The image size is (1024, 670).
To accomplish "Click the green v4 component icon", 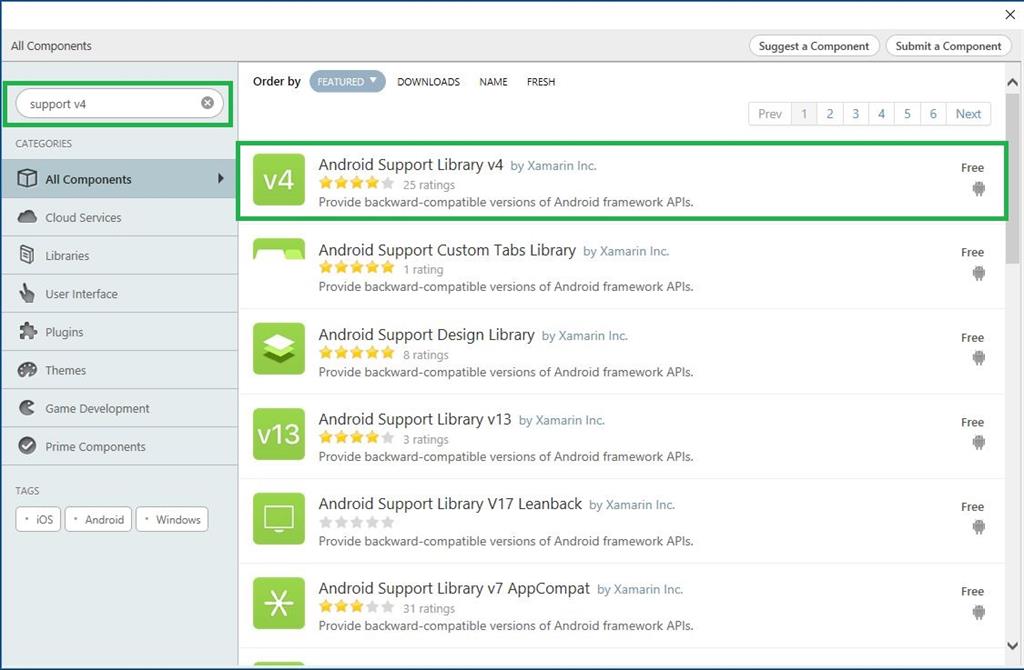I will coord(279,180).
